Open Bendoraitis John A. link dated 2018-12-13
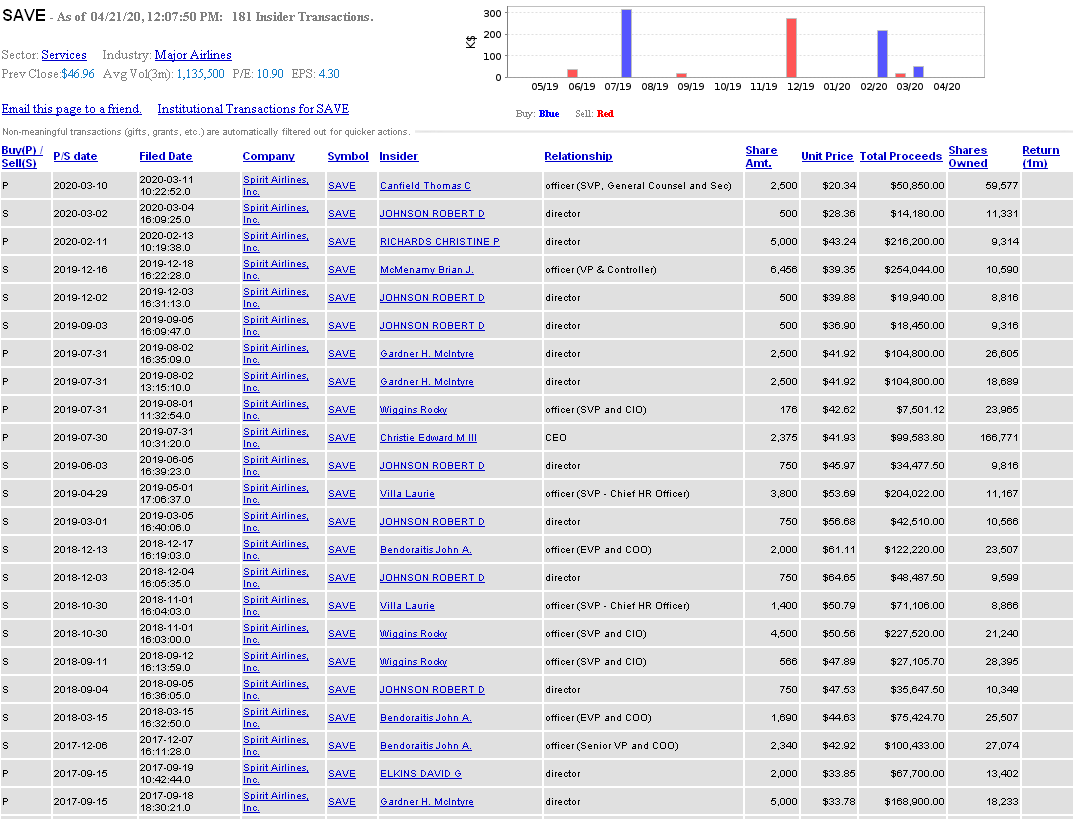This screenshot has height=819, width=1073. 426,550
